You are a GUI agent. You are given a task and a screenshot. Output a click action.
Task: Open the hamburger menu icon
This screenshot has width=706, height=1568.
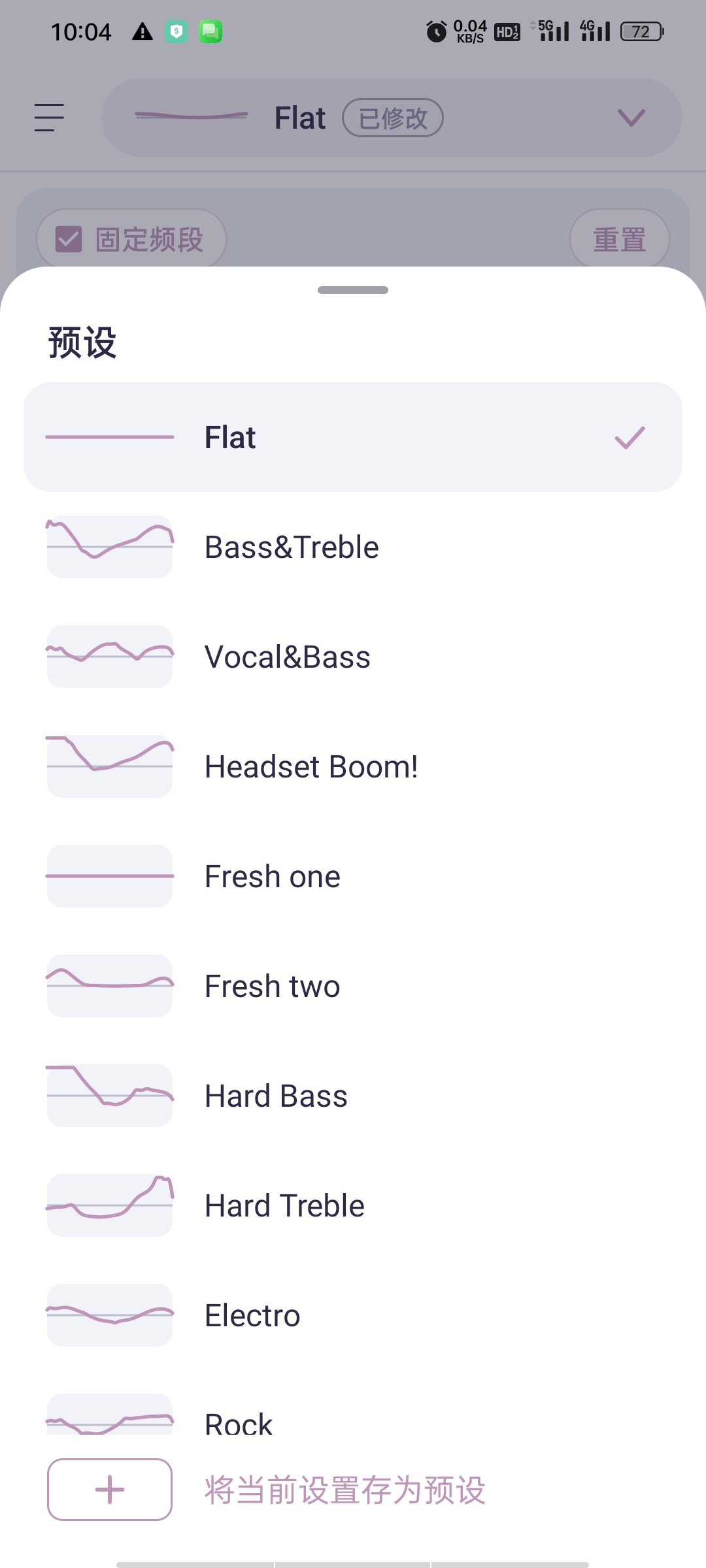click(x=49, y=118)
